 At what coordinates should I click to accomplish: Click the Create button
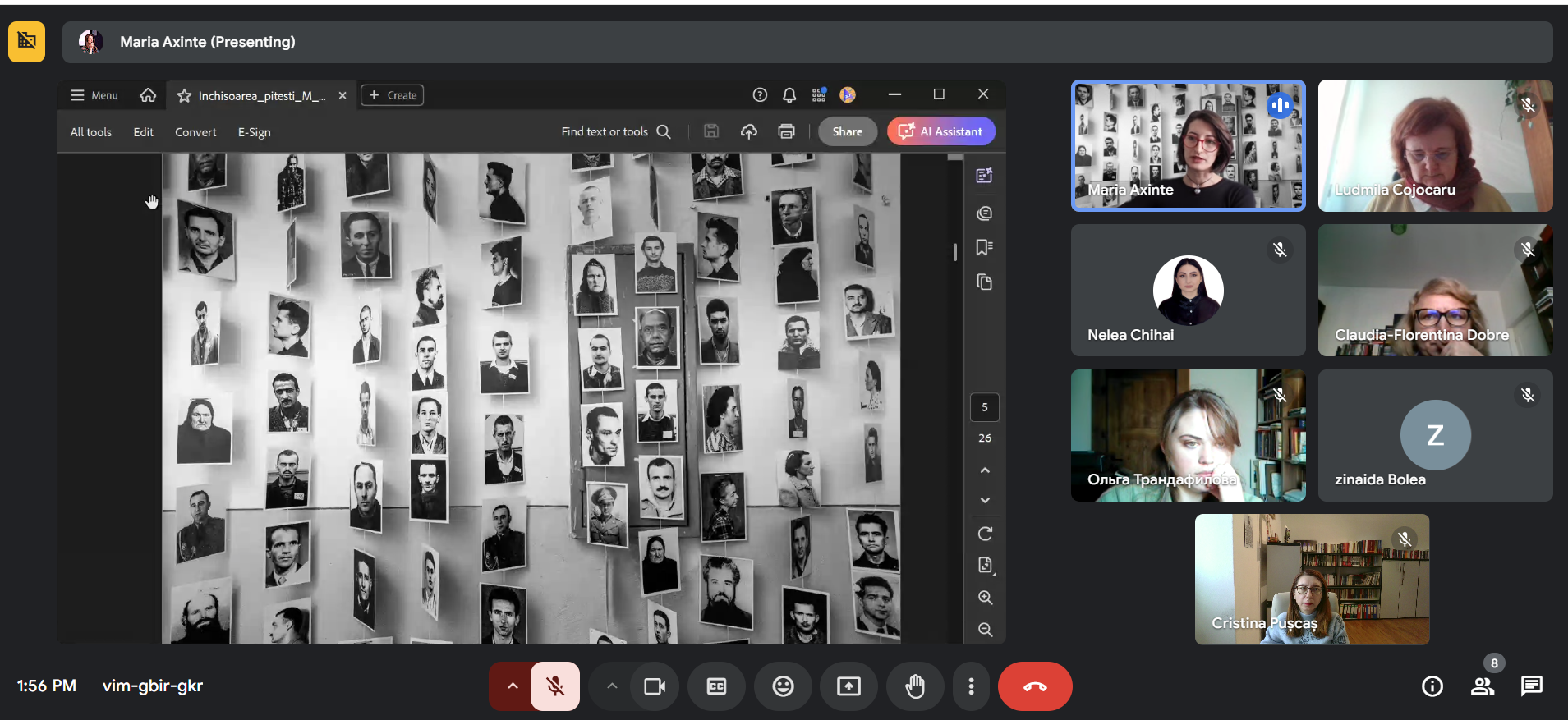click(393, 95)
